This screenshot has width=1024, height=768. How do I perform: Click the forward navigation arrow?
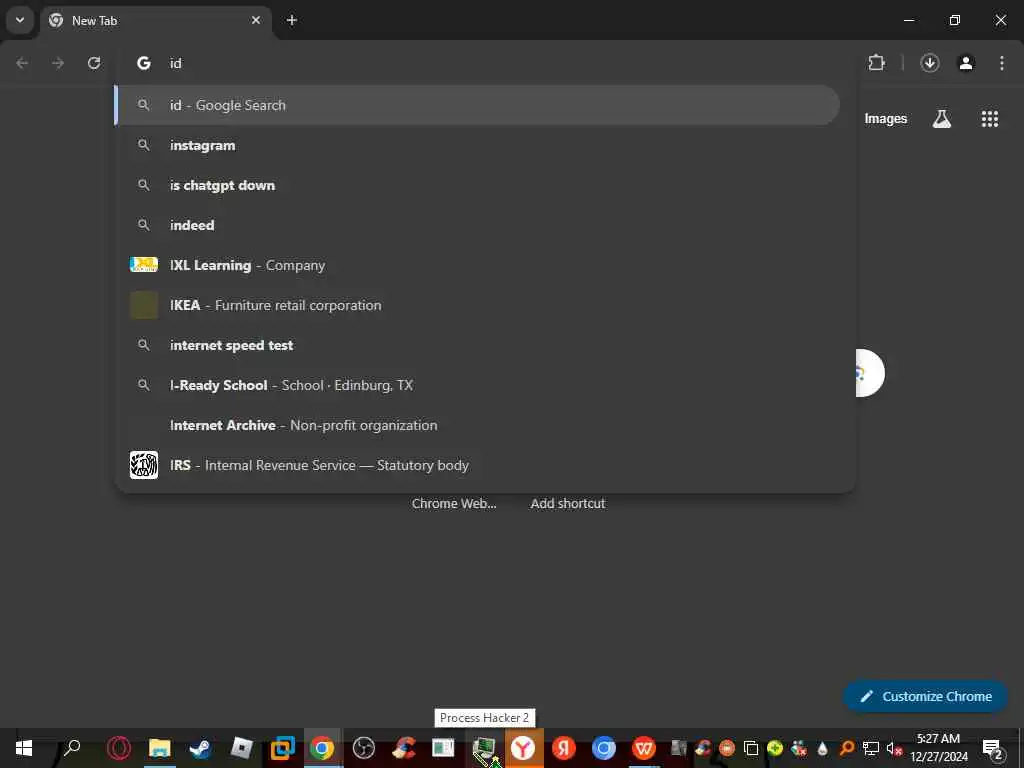point(58,63)
